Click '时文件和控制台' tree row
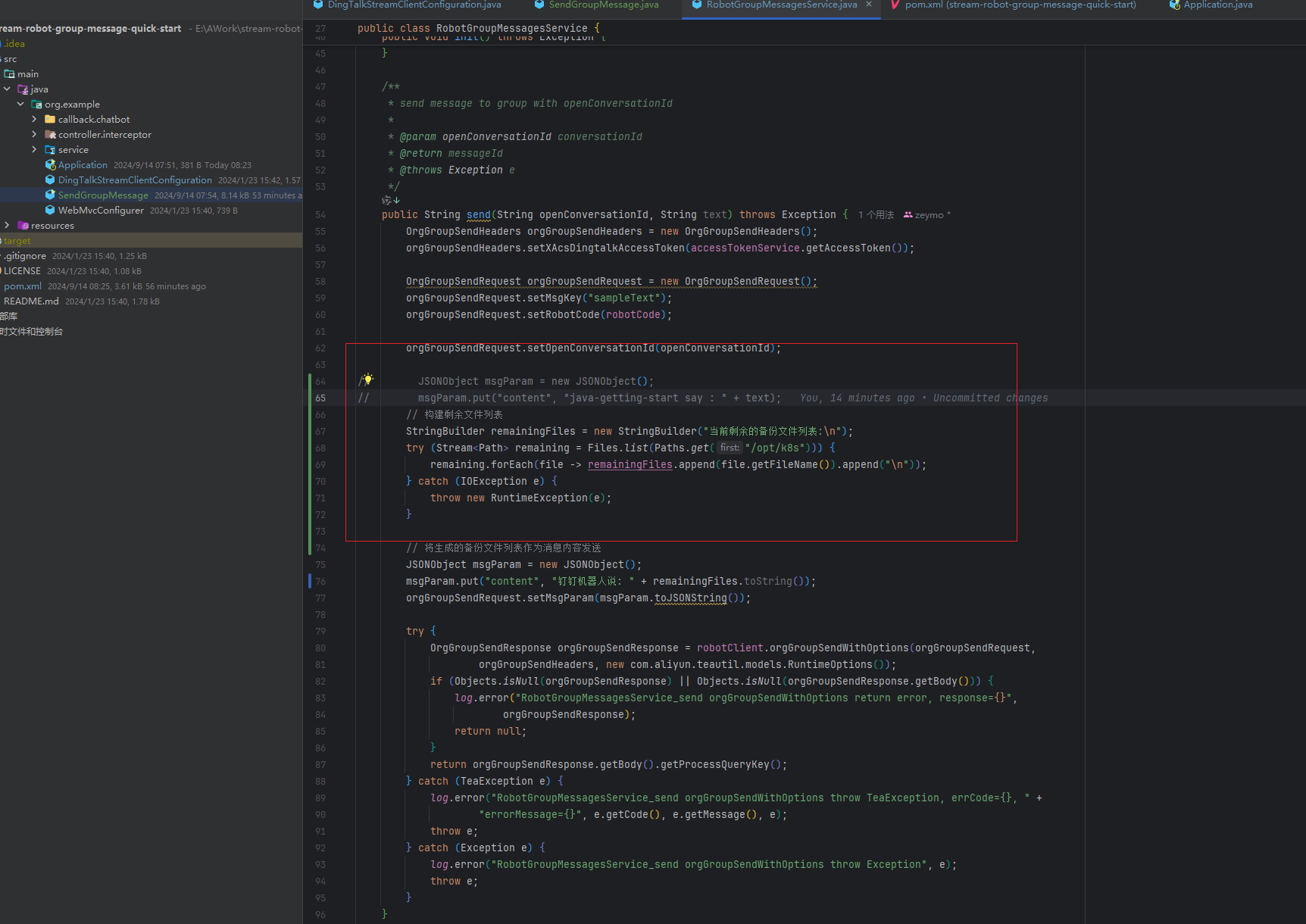This screenshot has width=1306, height=924. click(152, 332)
